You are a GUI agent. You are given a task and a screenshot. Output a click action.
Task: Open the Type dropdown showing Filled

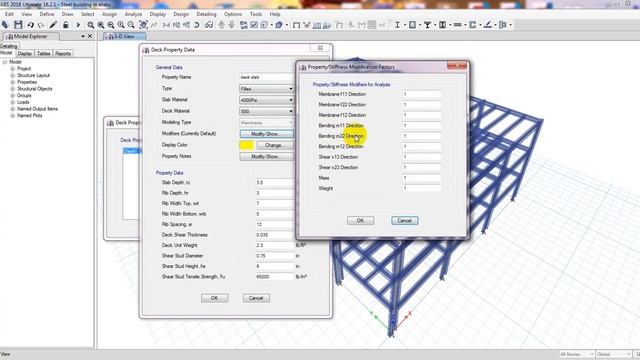pyautogui.click(x=267, y=89)
